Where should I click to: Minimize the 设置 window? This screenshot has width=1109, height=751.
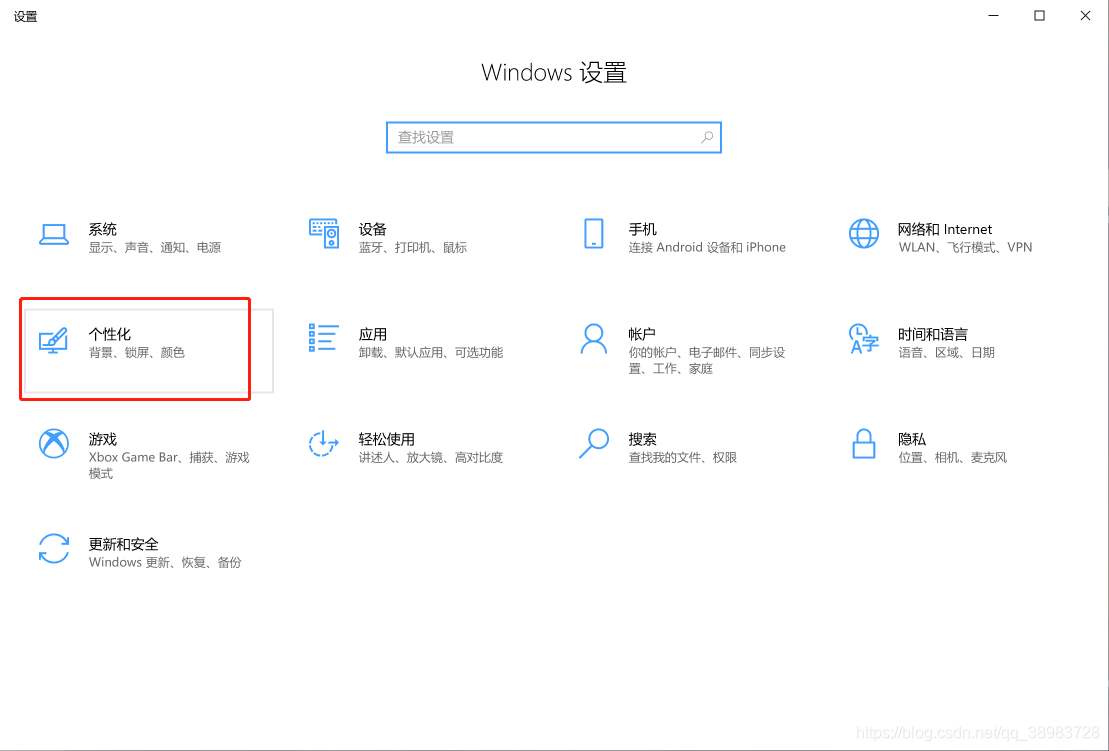993,16
